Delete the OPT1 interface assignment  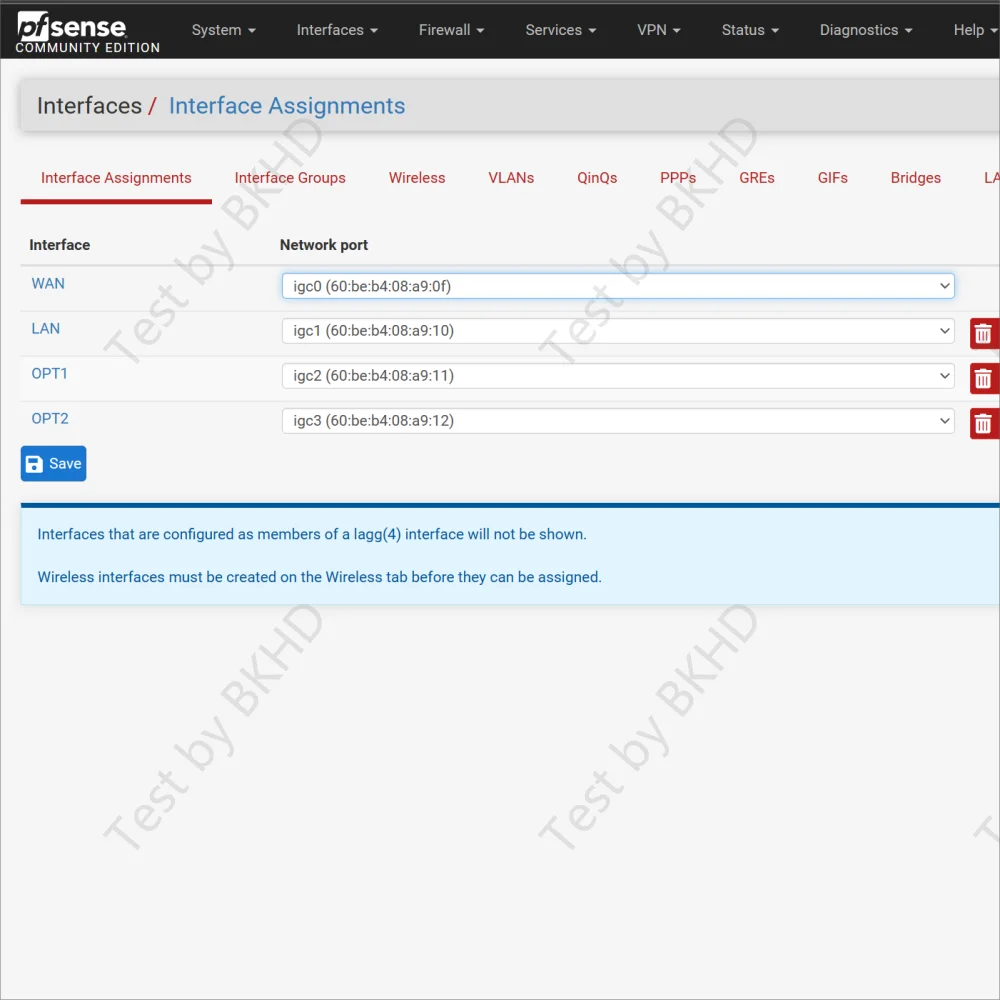coord(983,378)
